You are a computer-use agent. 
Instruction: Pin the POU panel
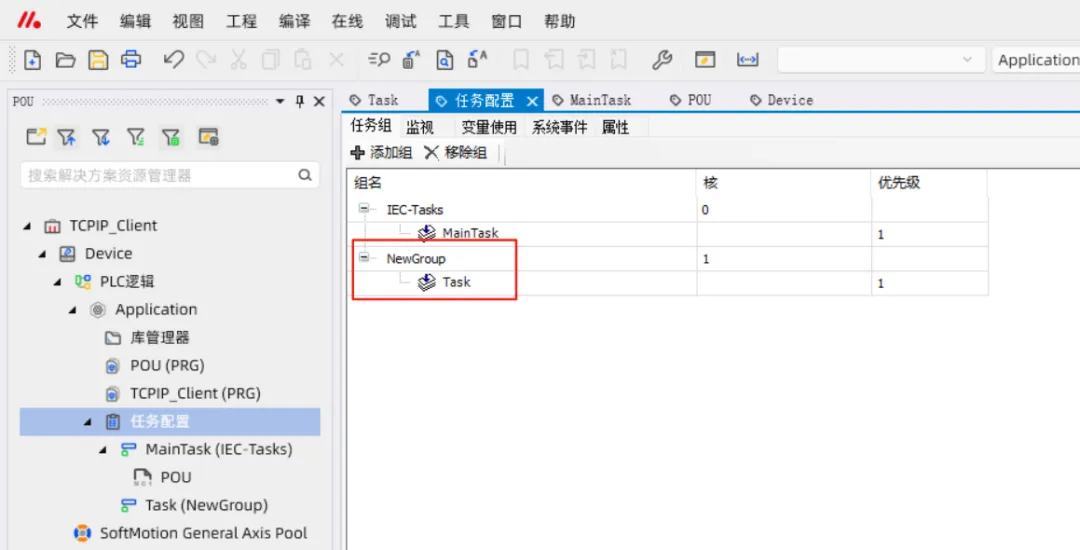(300, 101)
